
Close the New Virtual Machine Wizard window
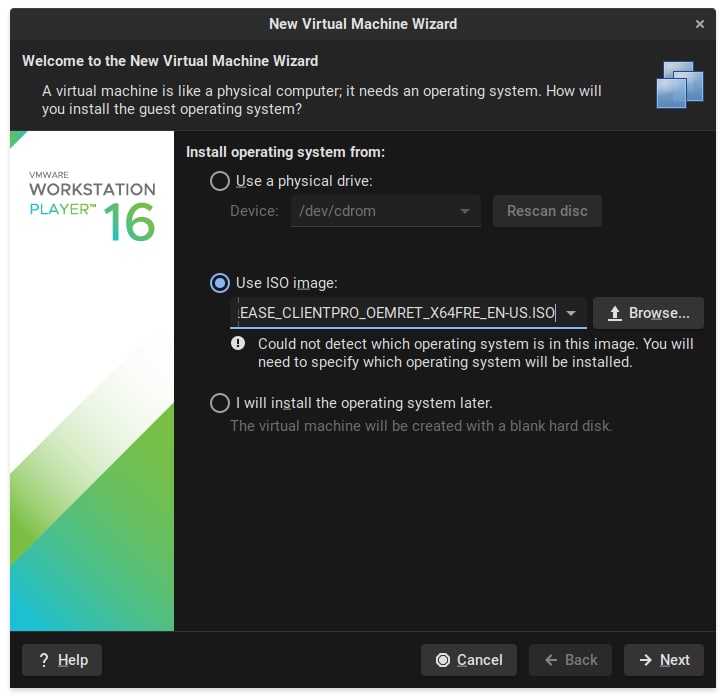click(x=700, y=24)
